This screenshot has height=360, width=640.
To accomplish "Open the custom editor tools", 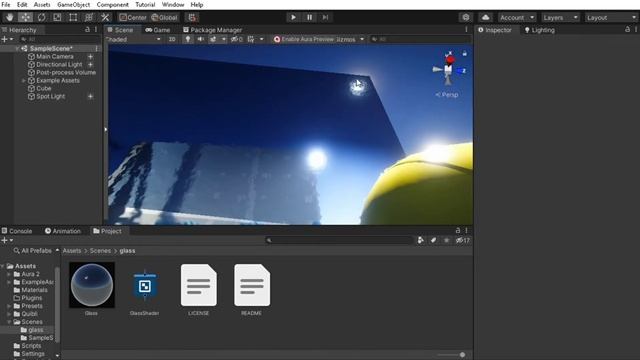I will (105, 17).
